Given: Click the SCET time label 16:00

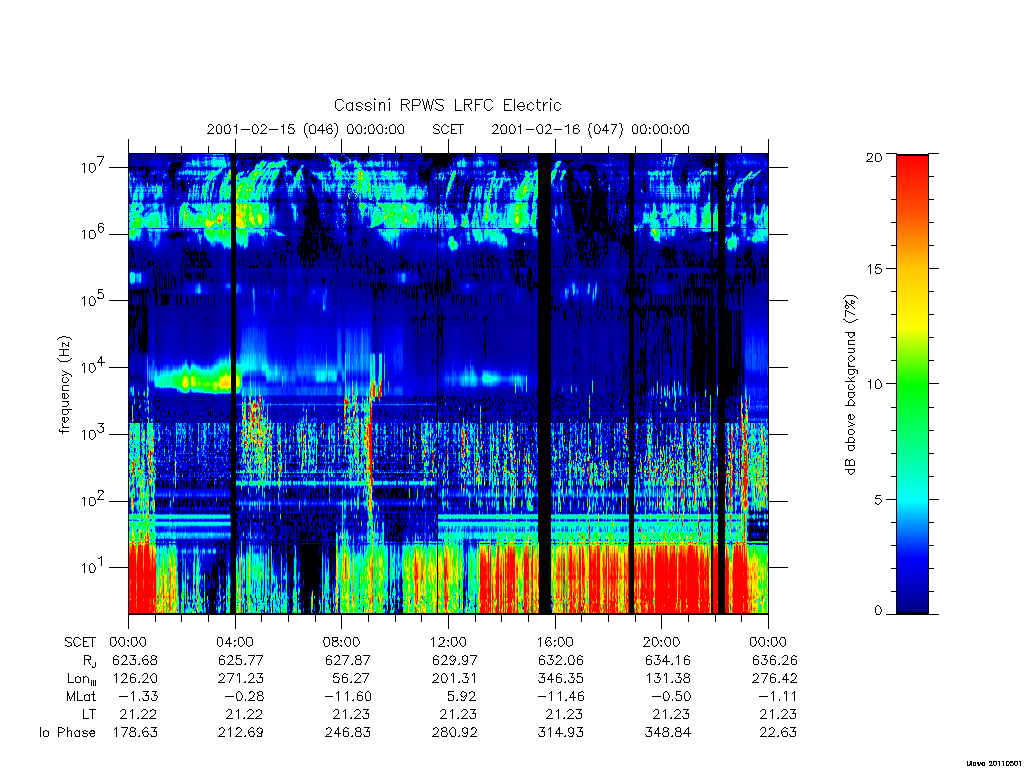Looking at the screenshot, I should coord(555,642).
